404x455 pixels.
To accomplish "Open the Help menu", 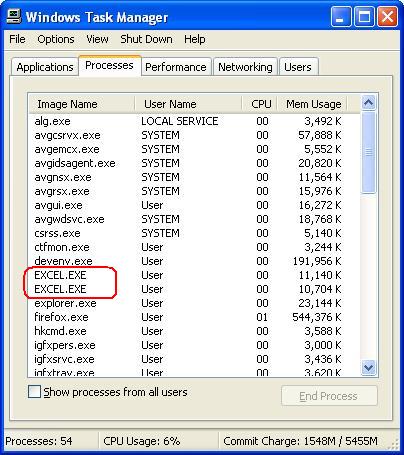I will pyautogui.click(x=195, y=39).
